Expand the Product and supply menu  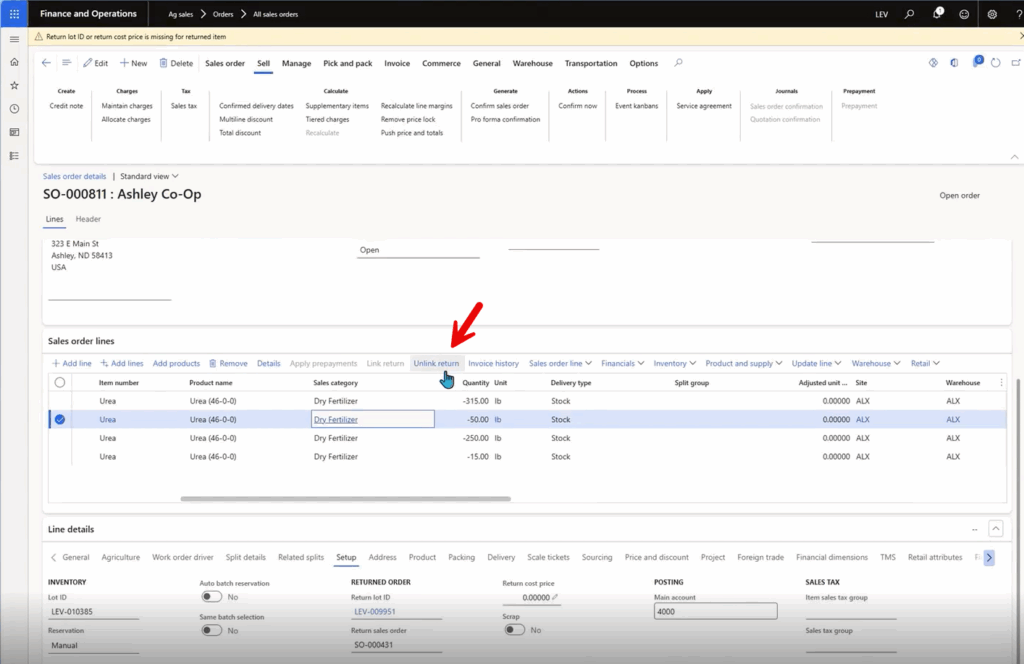tap(743, 364)
